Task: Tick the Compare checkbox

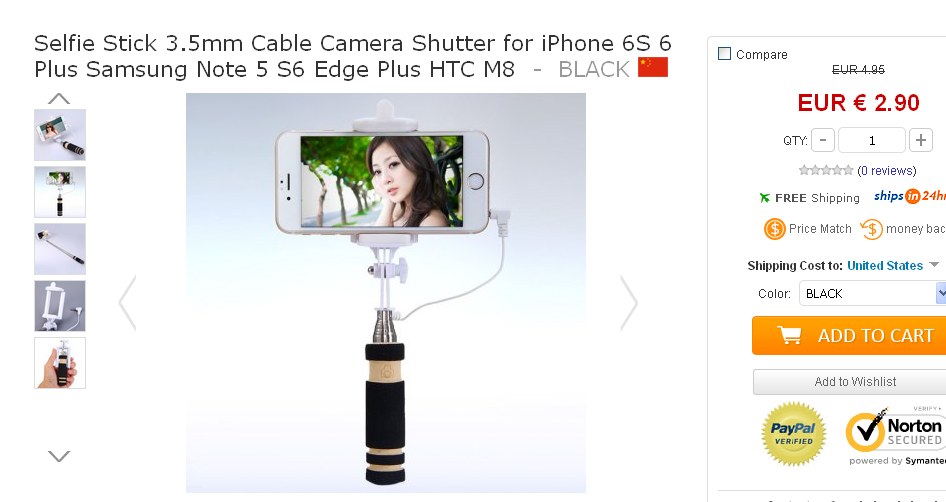Action: coord(724,54)
